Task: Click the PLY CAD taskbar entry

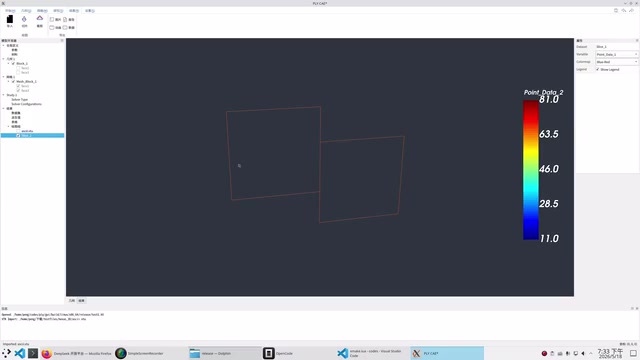Action: pyautogui.click(x=447, y=353)
